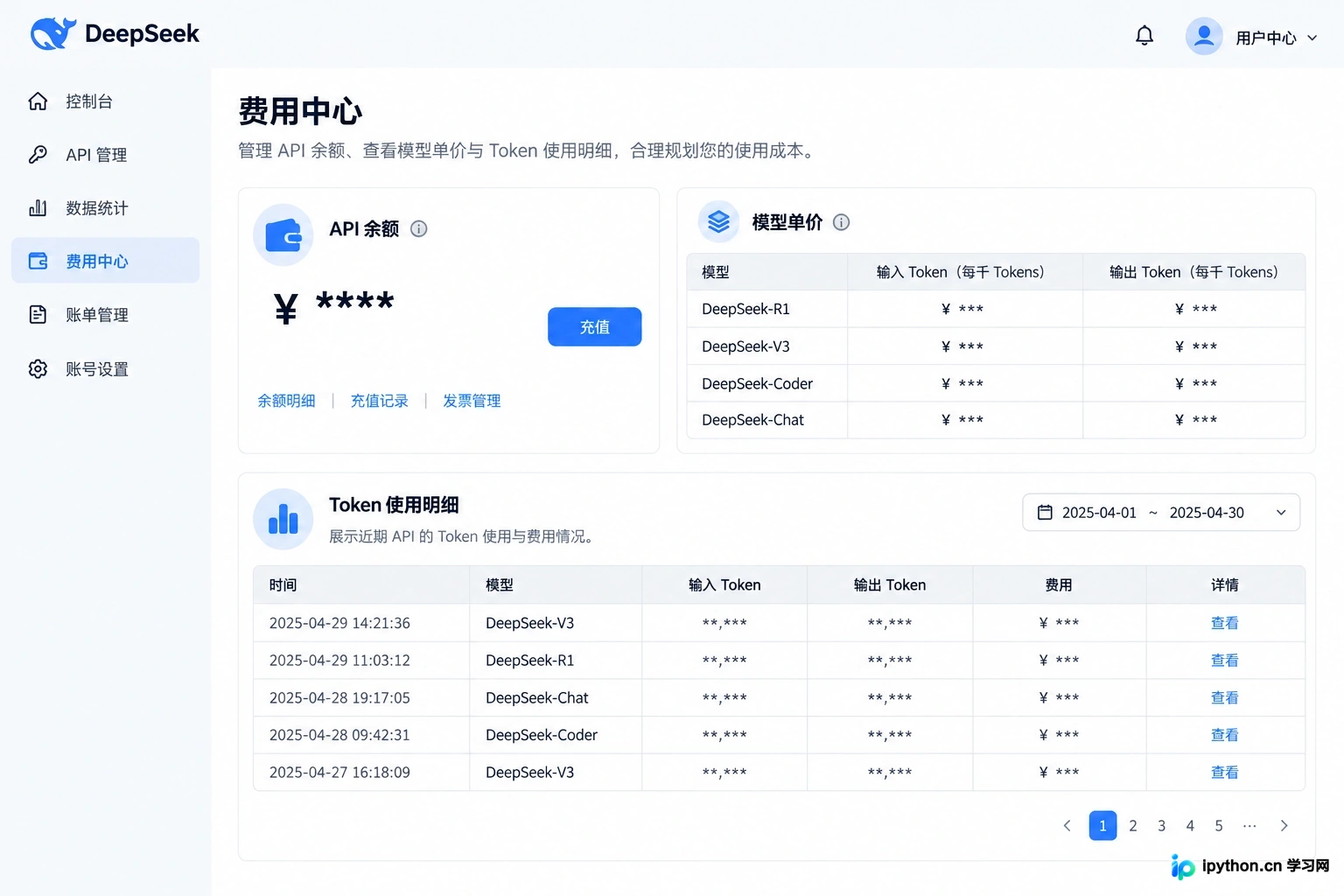Click the DeepSeek whale logo
Screen dimensions: 1344x896
click(x=52, y=33)
